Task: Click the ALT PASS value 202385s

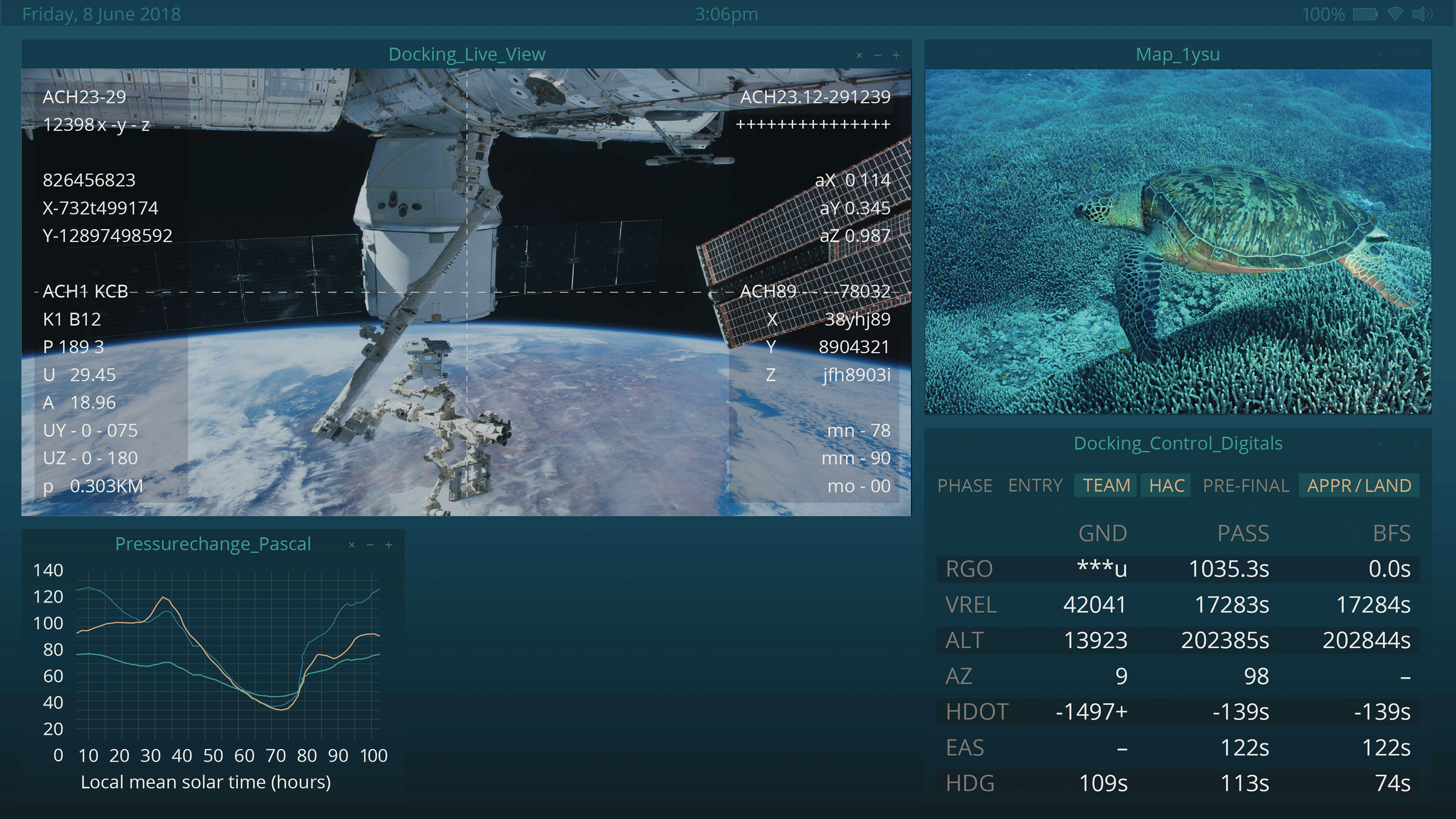Action: 1225,640
